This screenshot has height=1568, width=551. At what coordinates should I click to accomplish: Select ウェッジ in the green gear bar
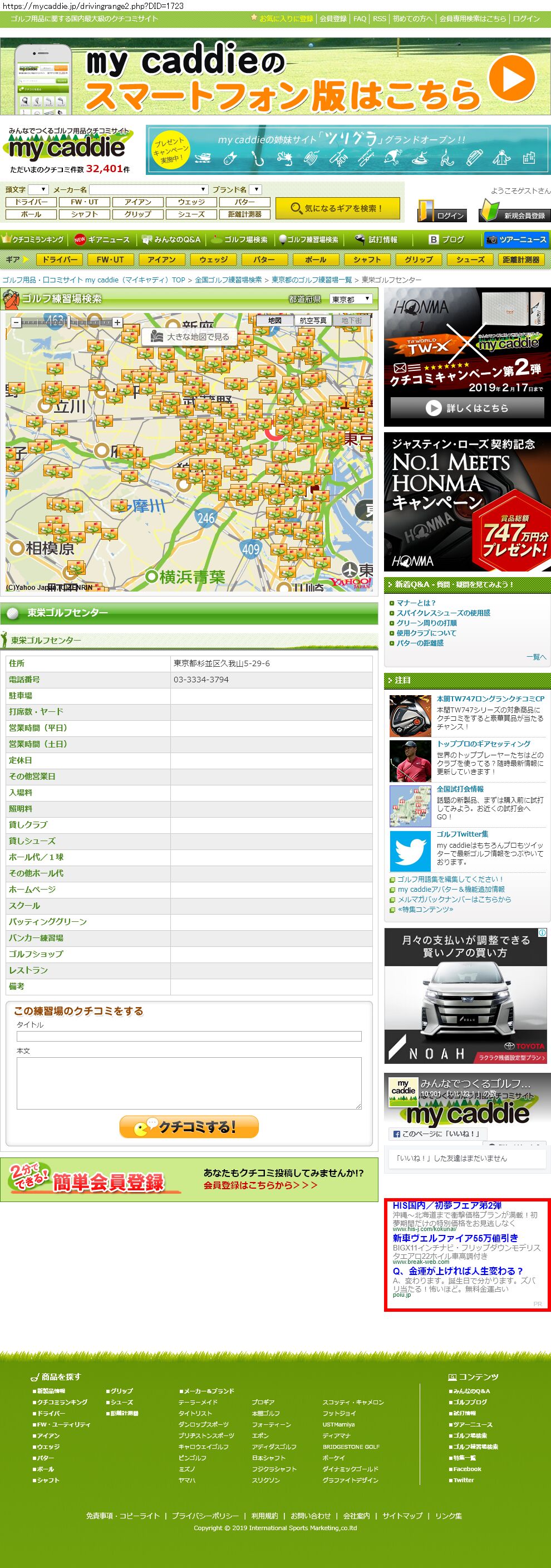pyautogui.click(x=214, y=260)
